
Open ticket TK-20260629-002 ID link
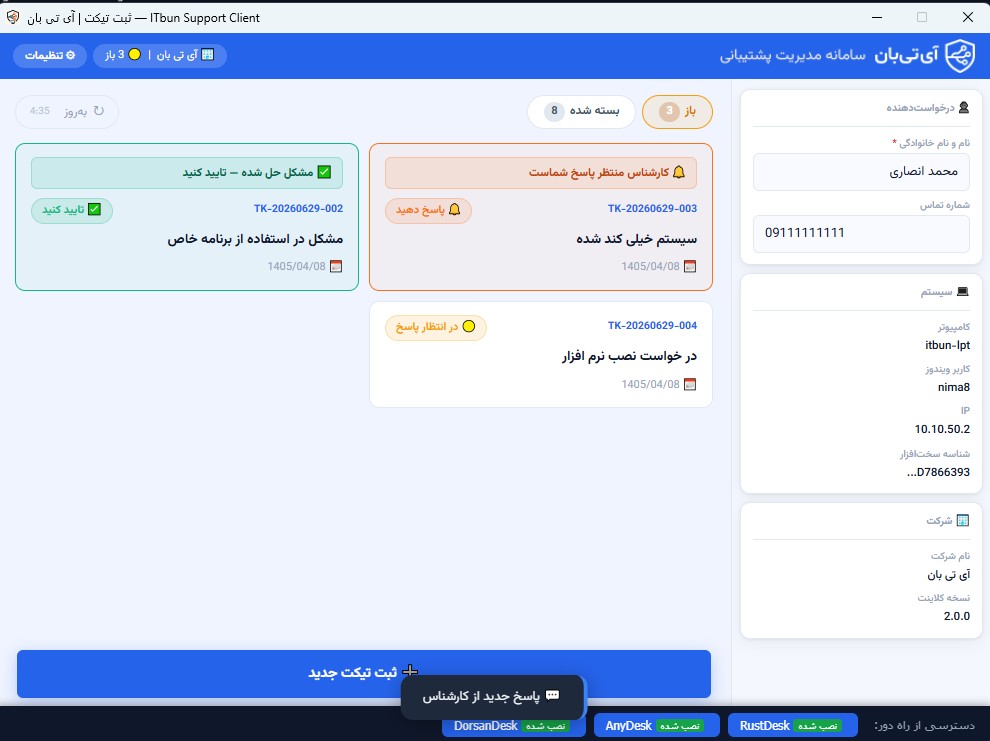(x=298, y=208)
